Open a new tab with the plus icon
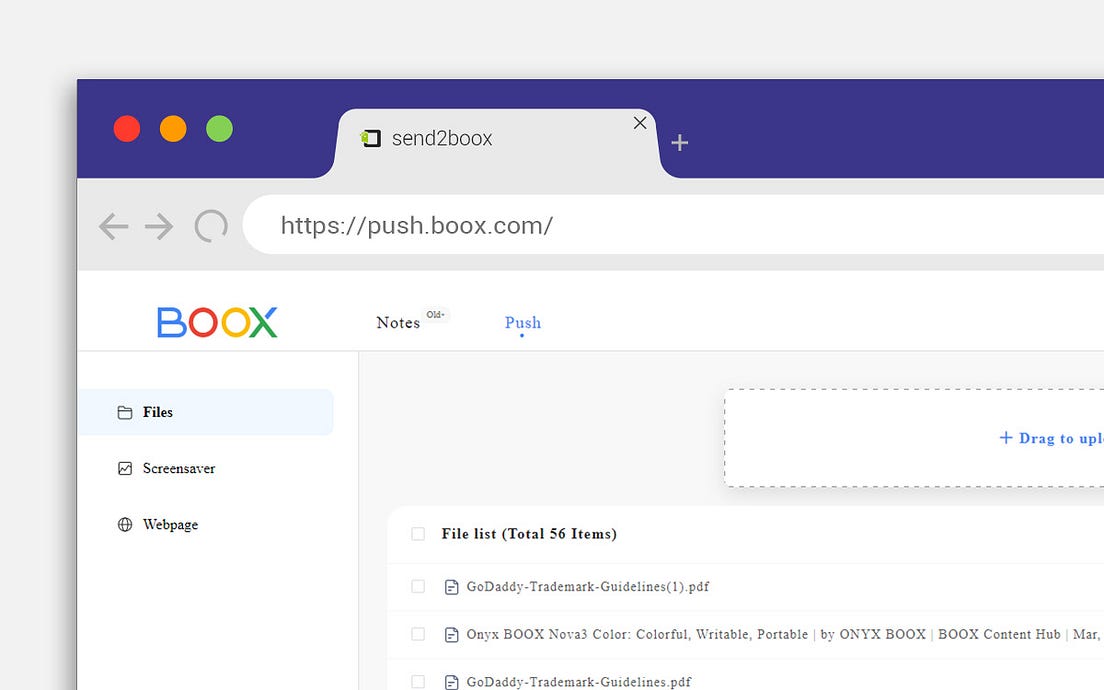Viewport: 1104px width, 690px height. 679,143
